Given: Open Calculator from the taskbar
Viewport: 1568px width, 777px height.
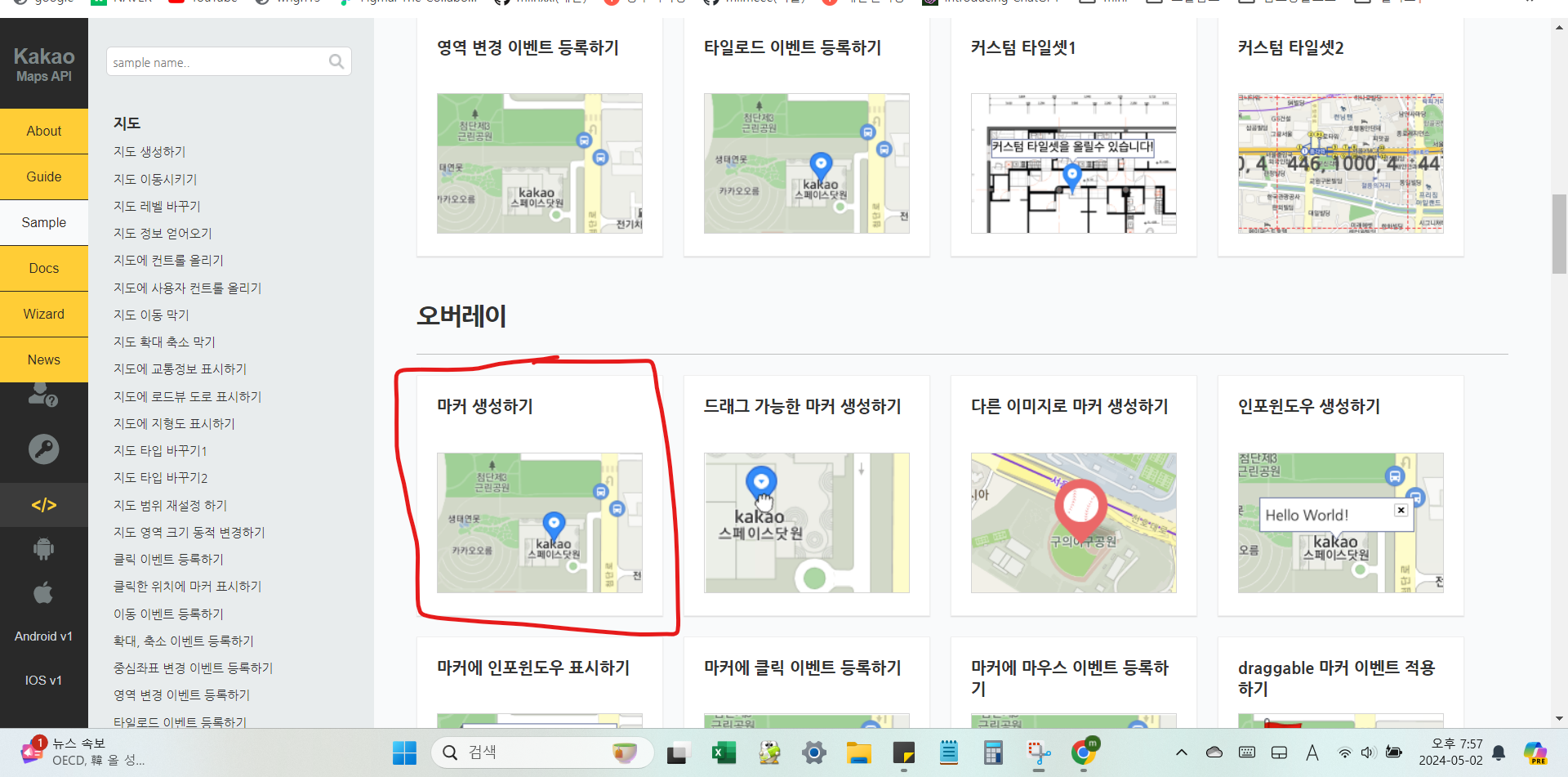Looking at the screenshot, I should pyautogui.click(x=993, y=752).
